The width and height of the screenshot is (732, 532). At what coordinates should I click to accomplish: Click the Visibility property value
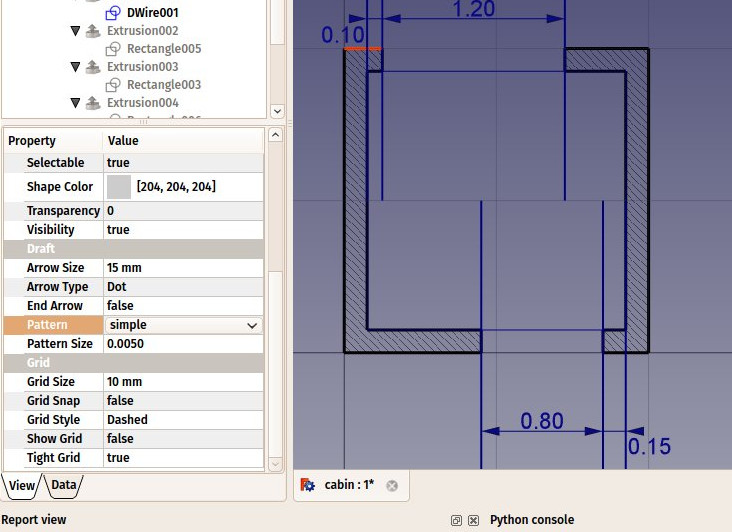183,230
